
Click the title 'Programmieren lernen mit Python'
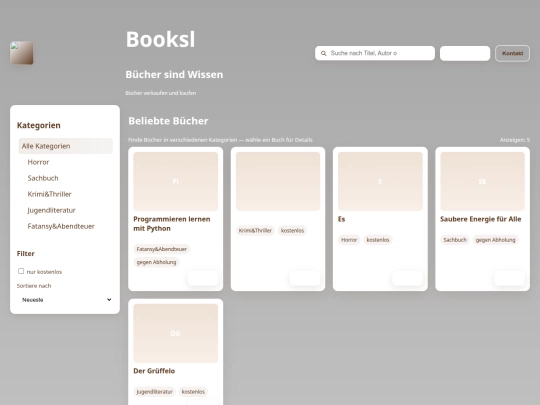(x=172, y=224)
